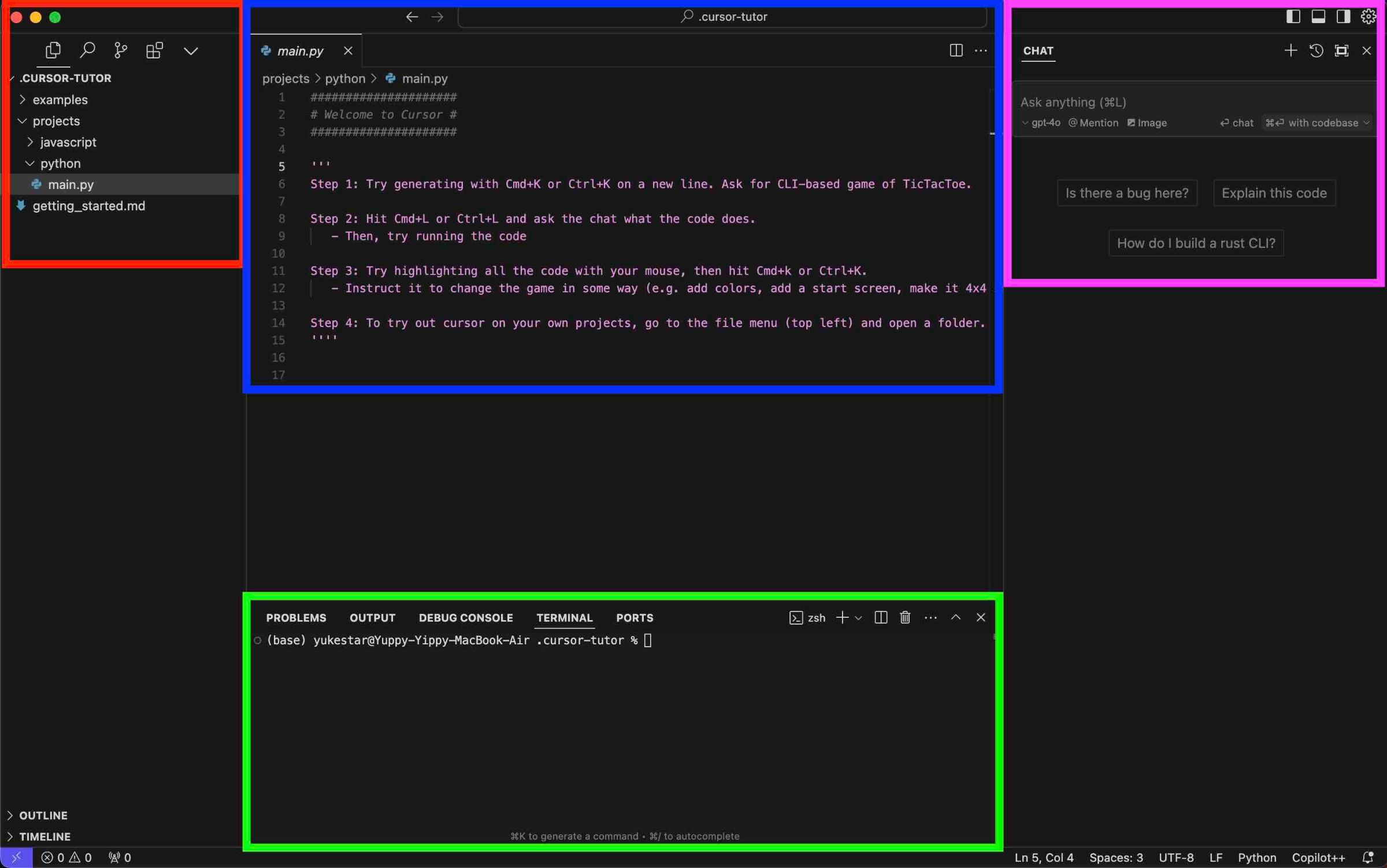This screenshot has height=868, width=1387.
Task: Collapse the python folder
Action: coord(60,164)
